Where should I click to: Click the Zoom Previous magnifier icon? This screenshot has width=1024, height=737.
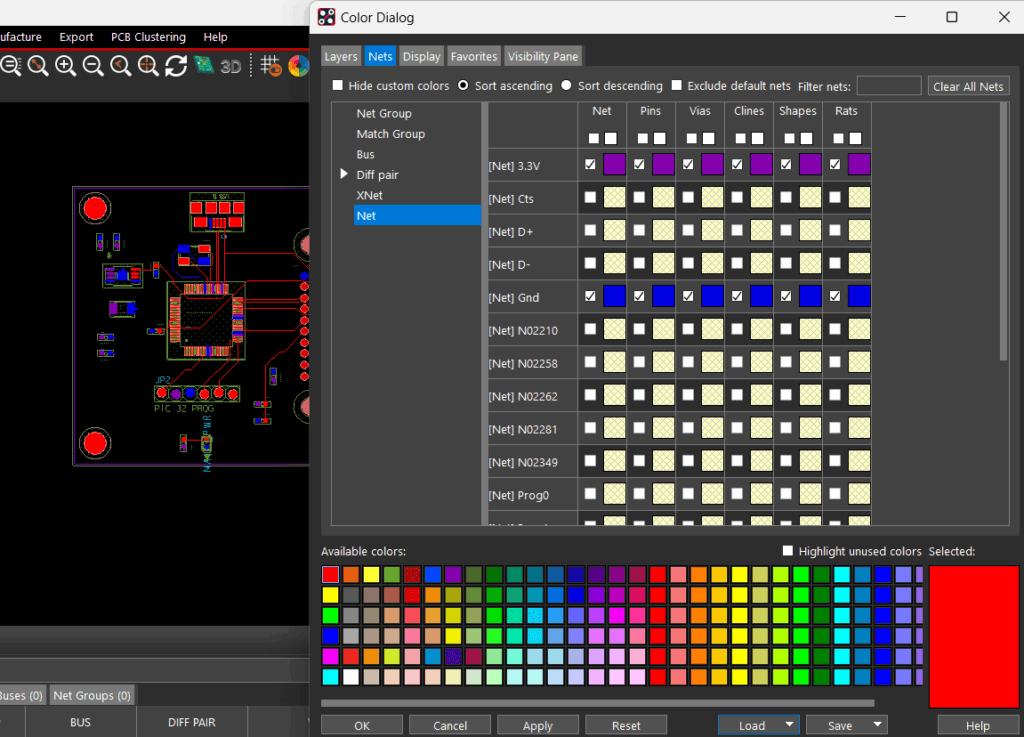pos(120,66)
